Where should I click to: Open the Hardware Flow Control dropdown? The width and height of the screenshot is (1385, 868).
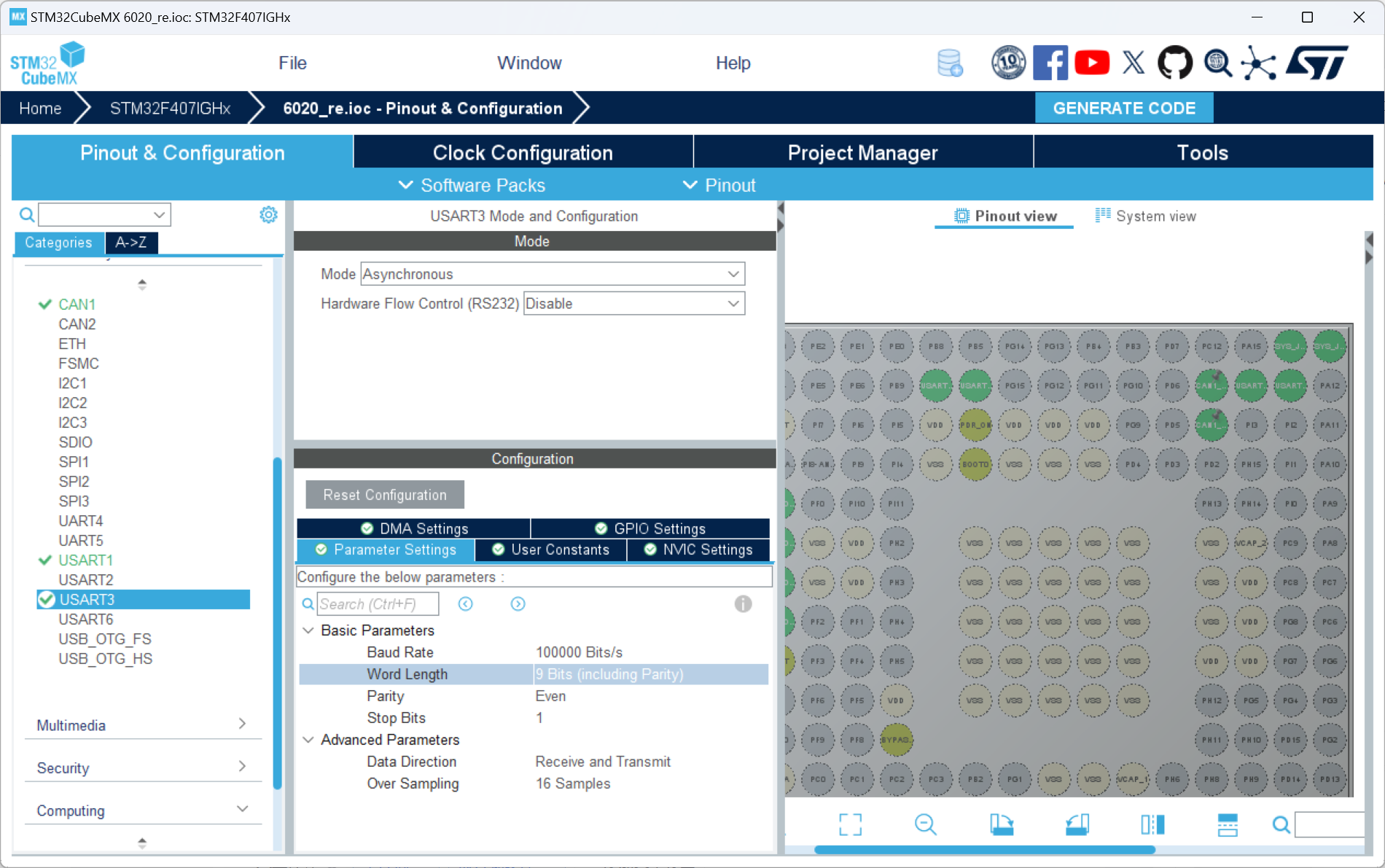point(634,303)
